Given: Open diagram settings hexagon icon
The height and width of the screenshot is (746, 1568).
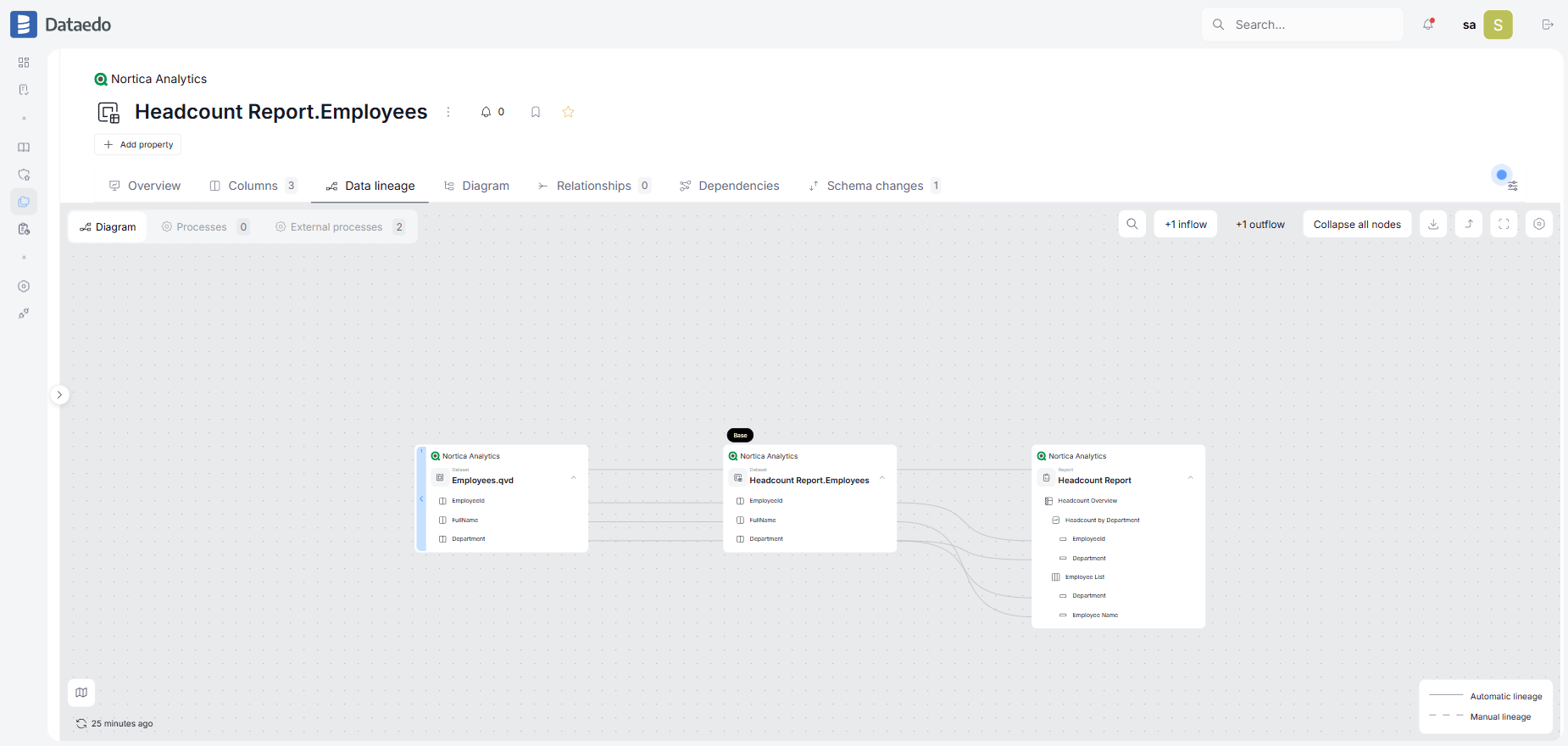Looking at the screenshot, I should [x=1539, y=224].
